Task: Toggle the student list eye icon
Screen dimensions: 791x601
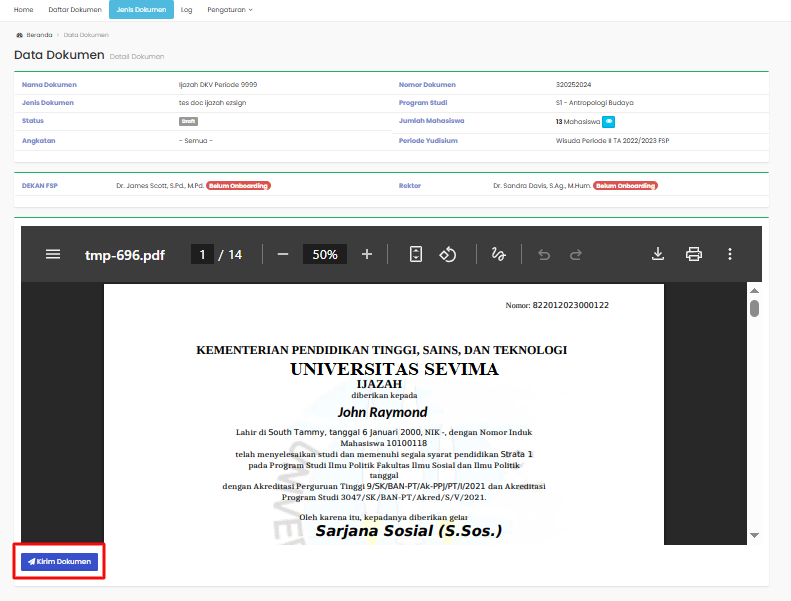Action: (609, 121)
